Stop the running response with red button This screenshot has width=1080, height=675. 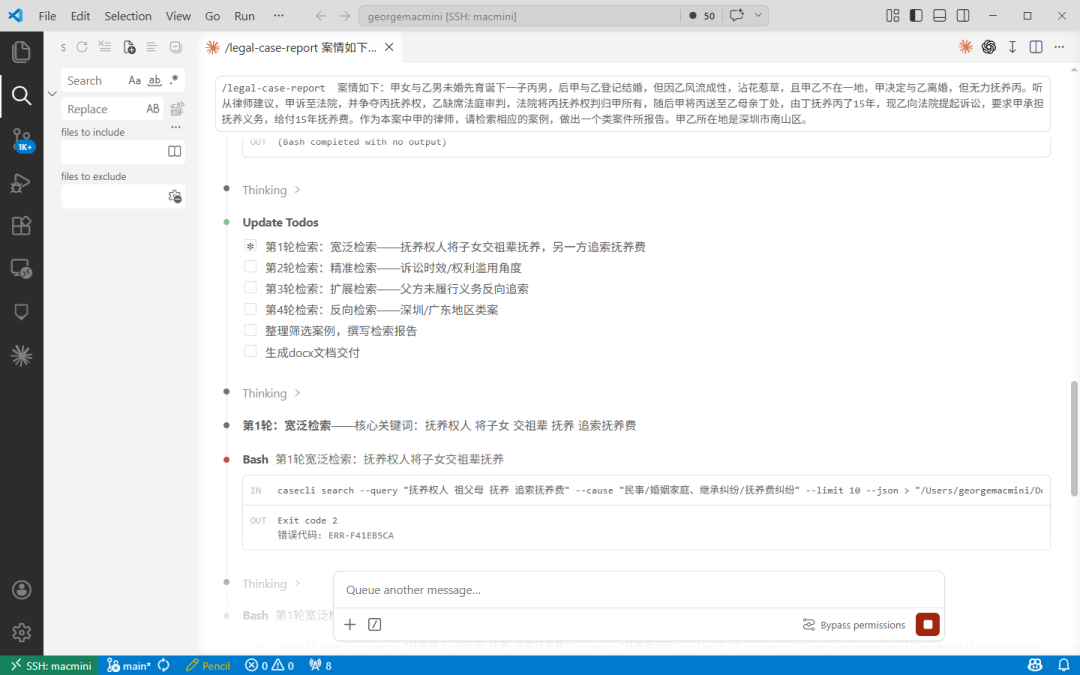pos(928,624)
